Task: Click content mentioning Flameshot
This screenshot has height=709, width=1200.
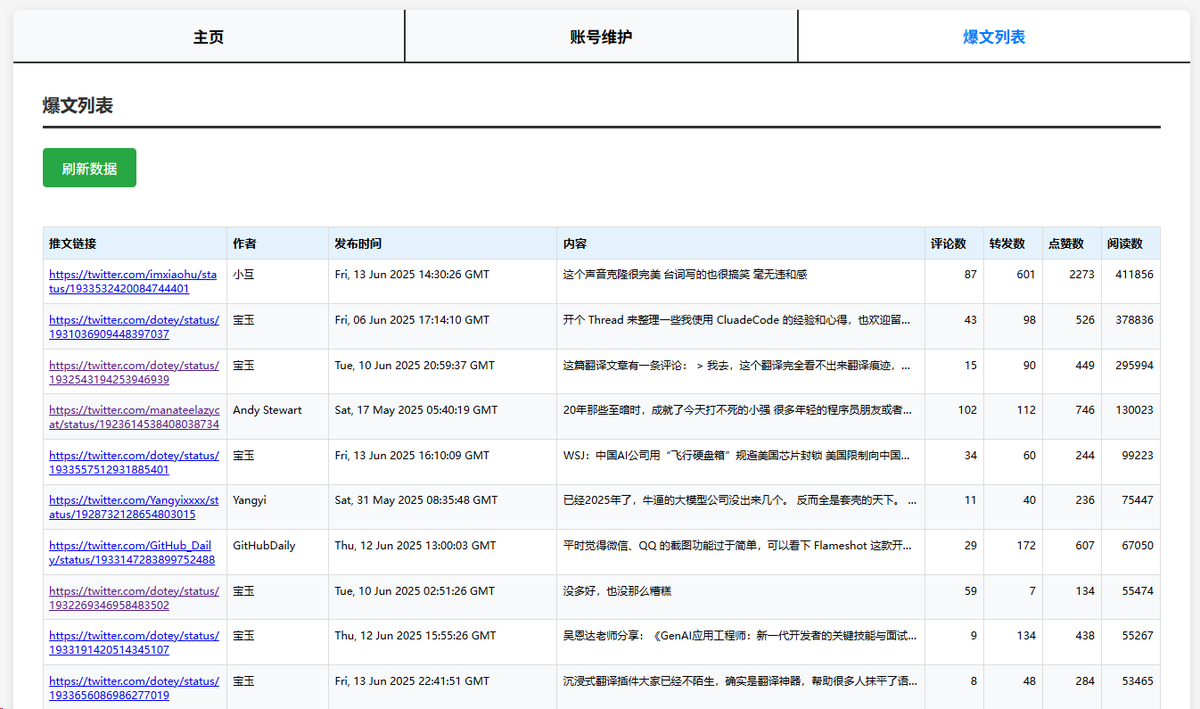Action: coord(738,546)
